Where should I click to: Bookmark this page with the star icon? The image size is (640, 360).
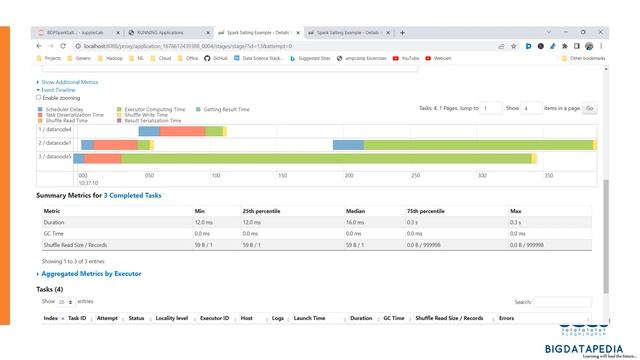(x=513, y=46)
